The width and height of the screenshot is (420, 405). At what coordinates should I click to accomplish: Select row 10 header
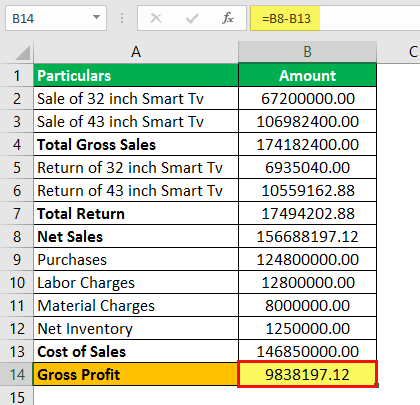click(x=17, y=282)
